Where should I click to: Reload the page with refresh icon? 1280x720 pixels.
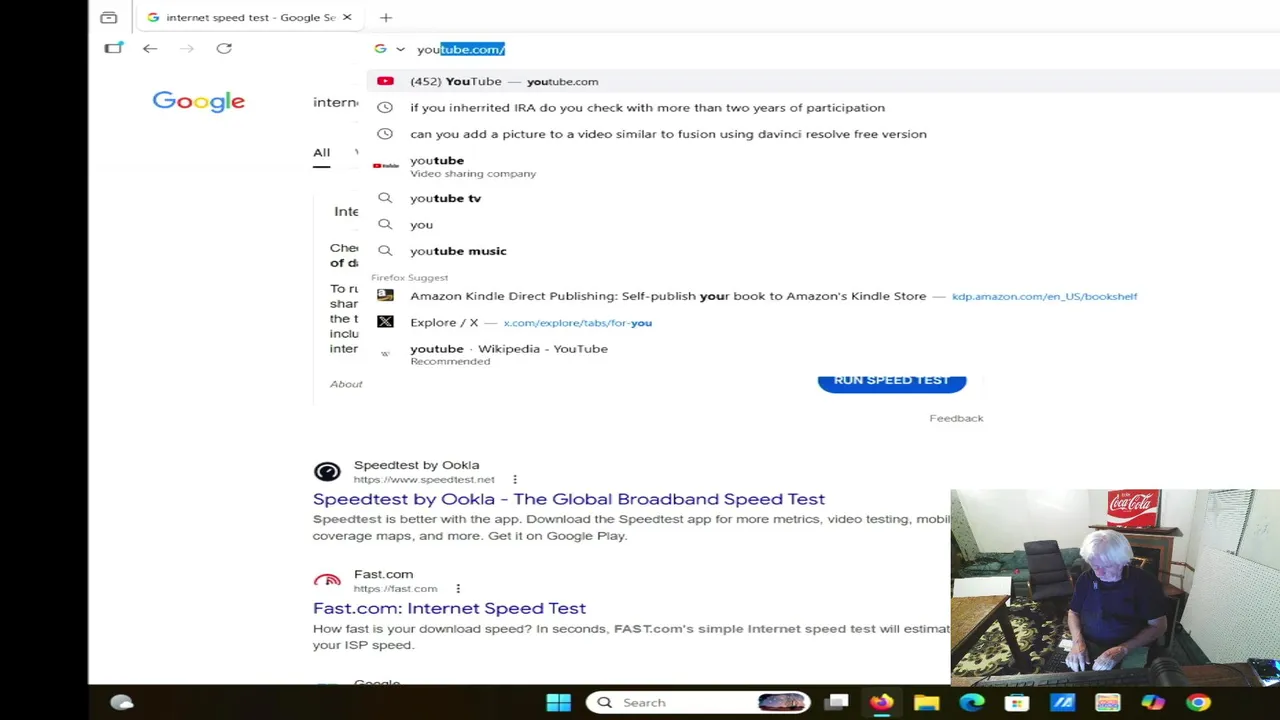point(224,48)
